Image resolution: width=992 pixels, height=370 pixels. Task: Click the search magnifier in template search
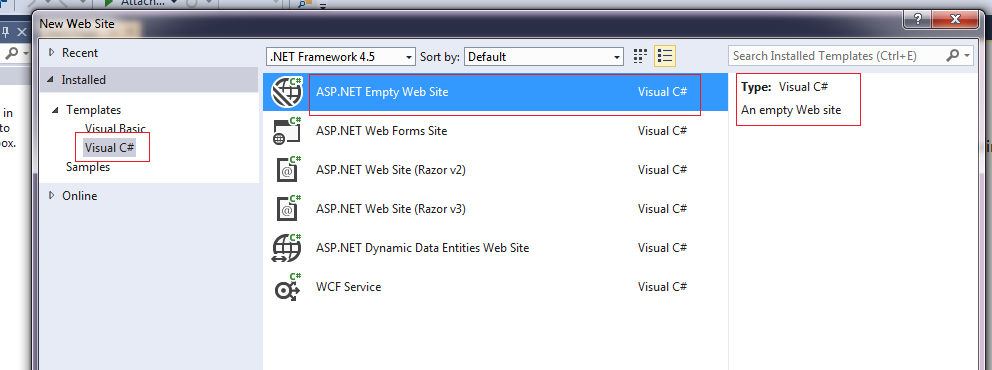pos(952,56)
